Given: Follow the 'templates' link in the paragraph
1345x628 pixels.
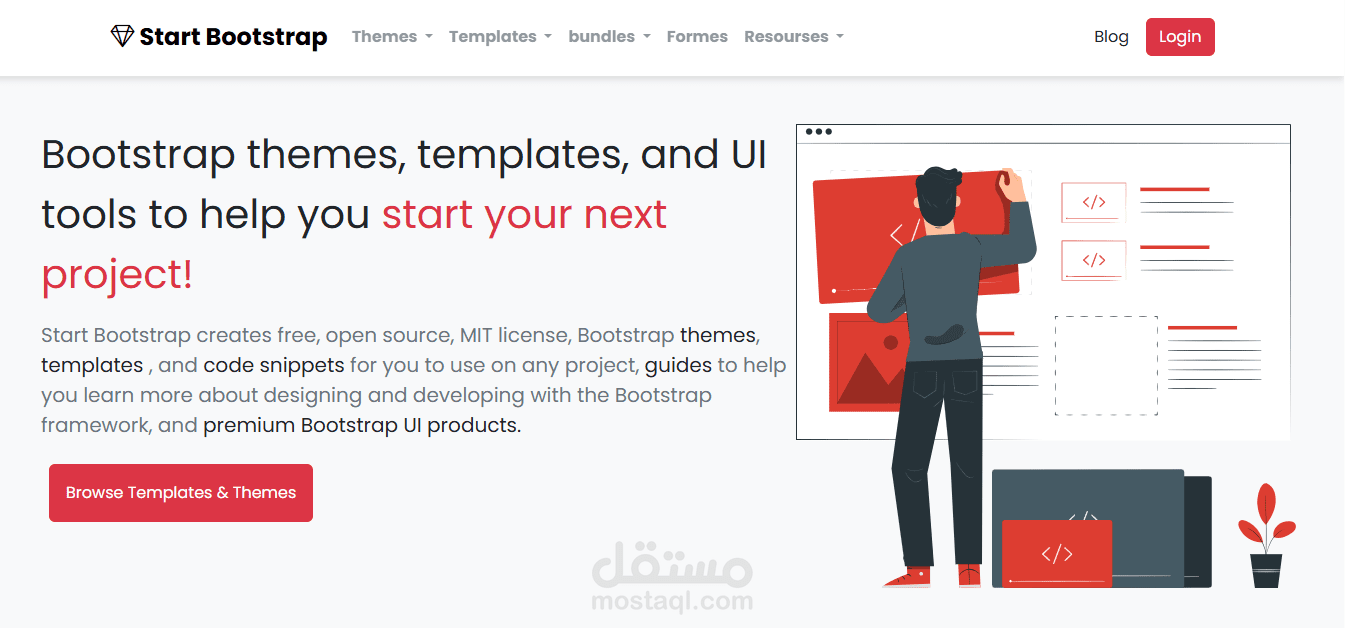Looking at the screenshot, I should tap(92, 364).
